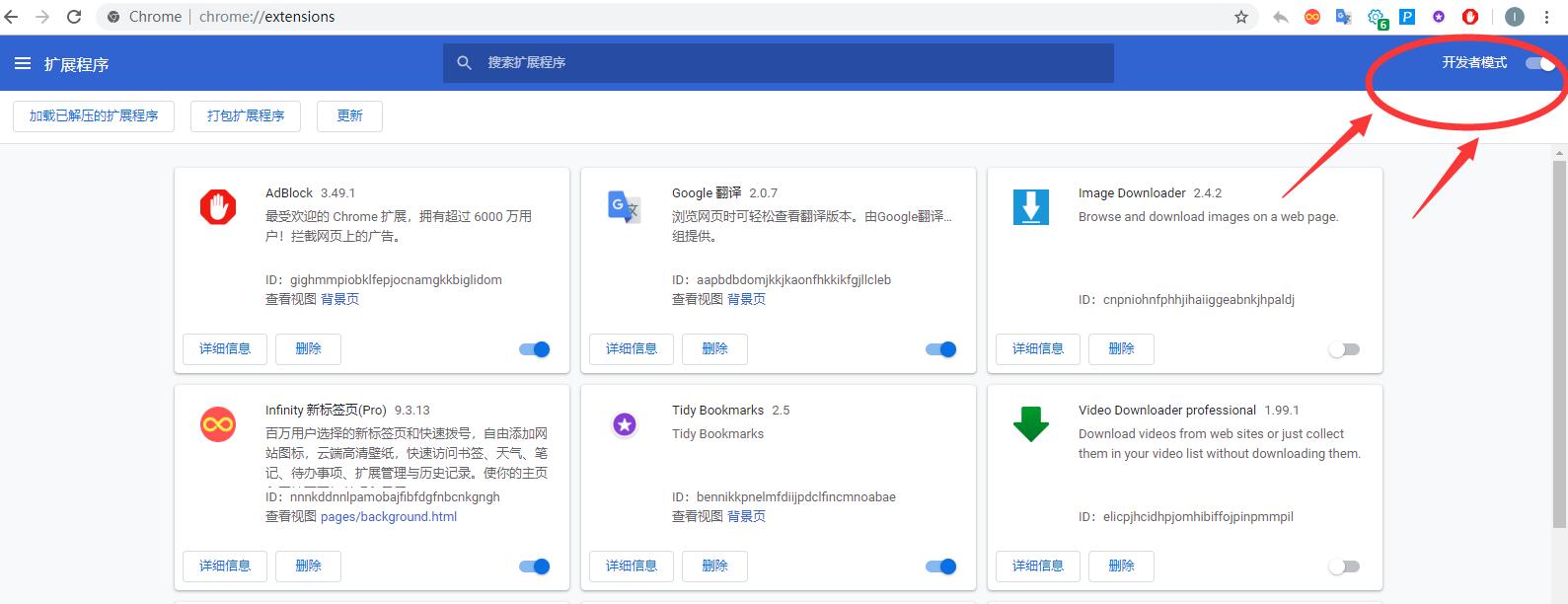Open AdBlock 详细信息
The width and height of the screenshot is (1568, 604).
[x=225, y=349]
